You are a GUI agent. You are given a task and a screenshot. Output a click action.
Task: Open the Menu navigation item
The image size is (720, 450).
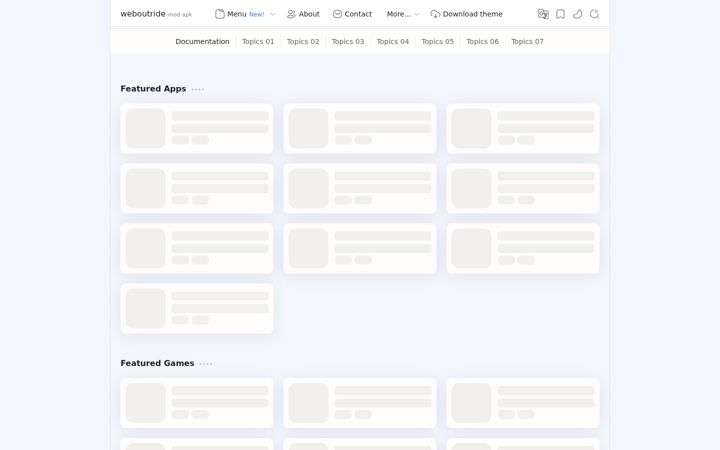pyautogui.click(x=236, y=14)
